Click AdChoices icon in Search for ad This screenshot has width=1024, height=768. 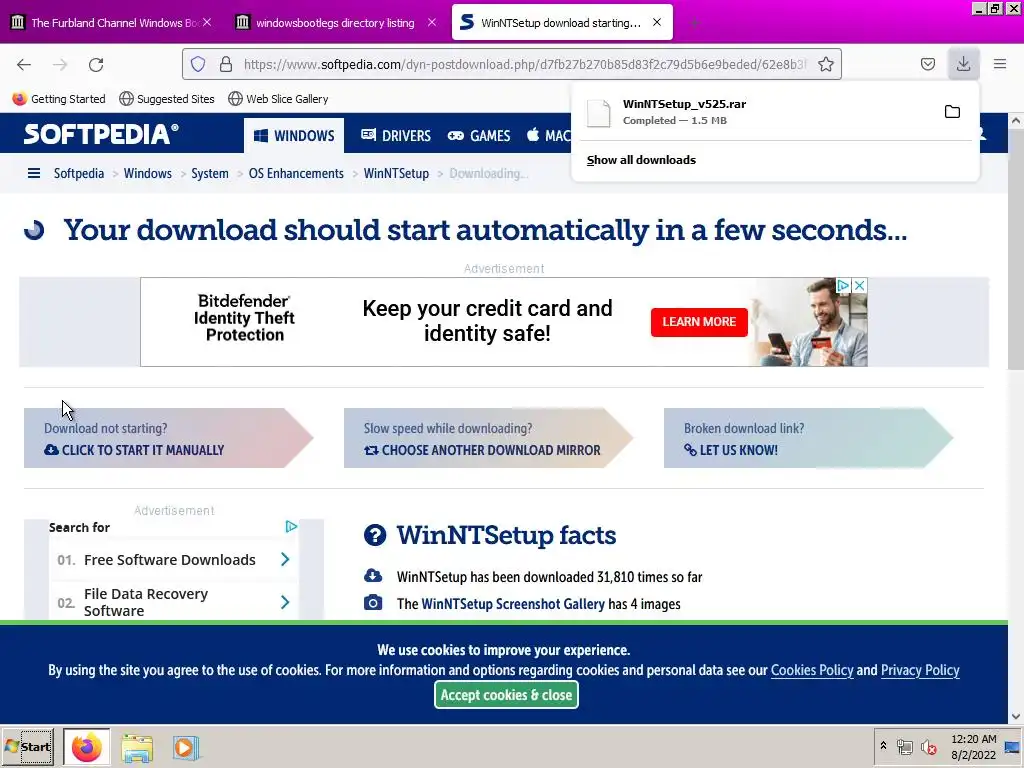291,526
